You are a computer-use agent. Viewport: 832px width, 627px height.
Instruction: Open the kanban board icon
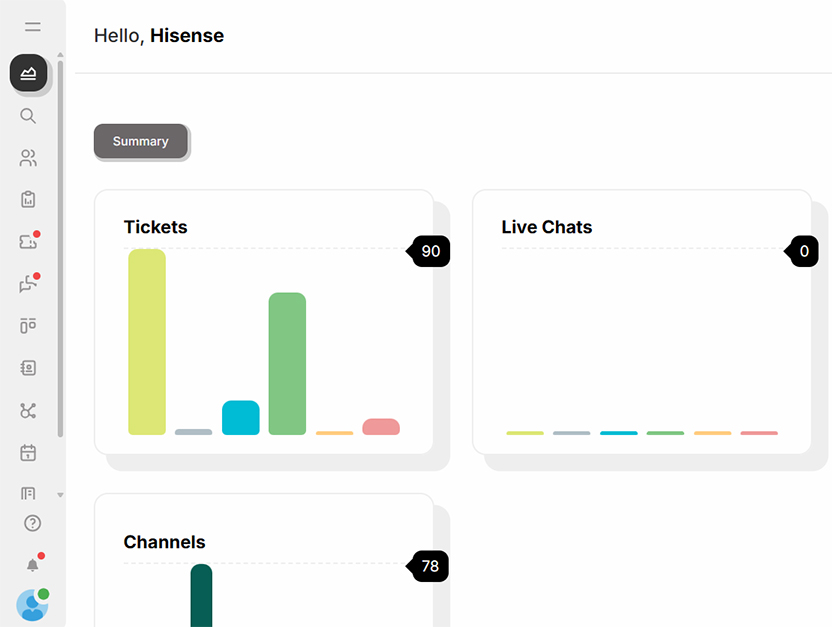click(x=28, y=326)
